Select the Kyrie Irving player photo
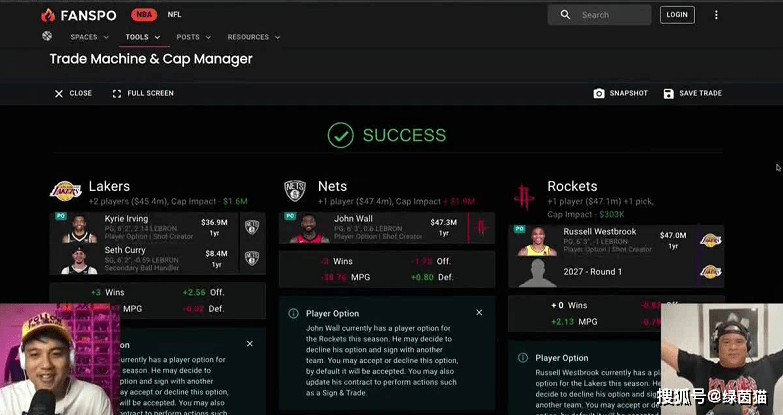 tap(79, 228)
